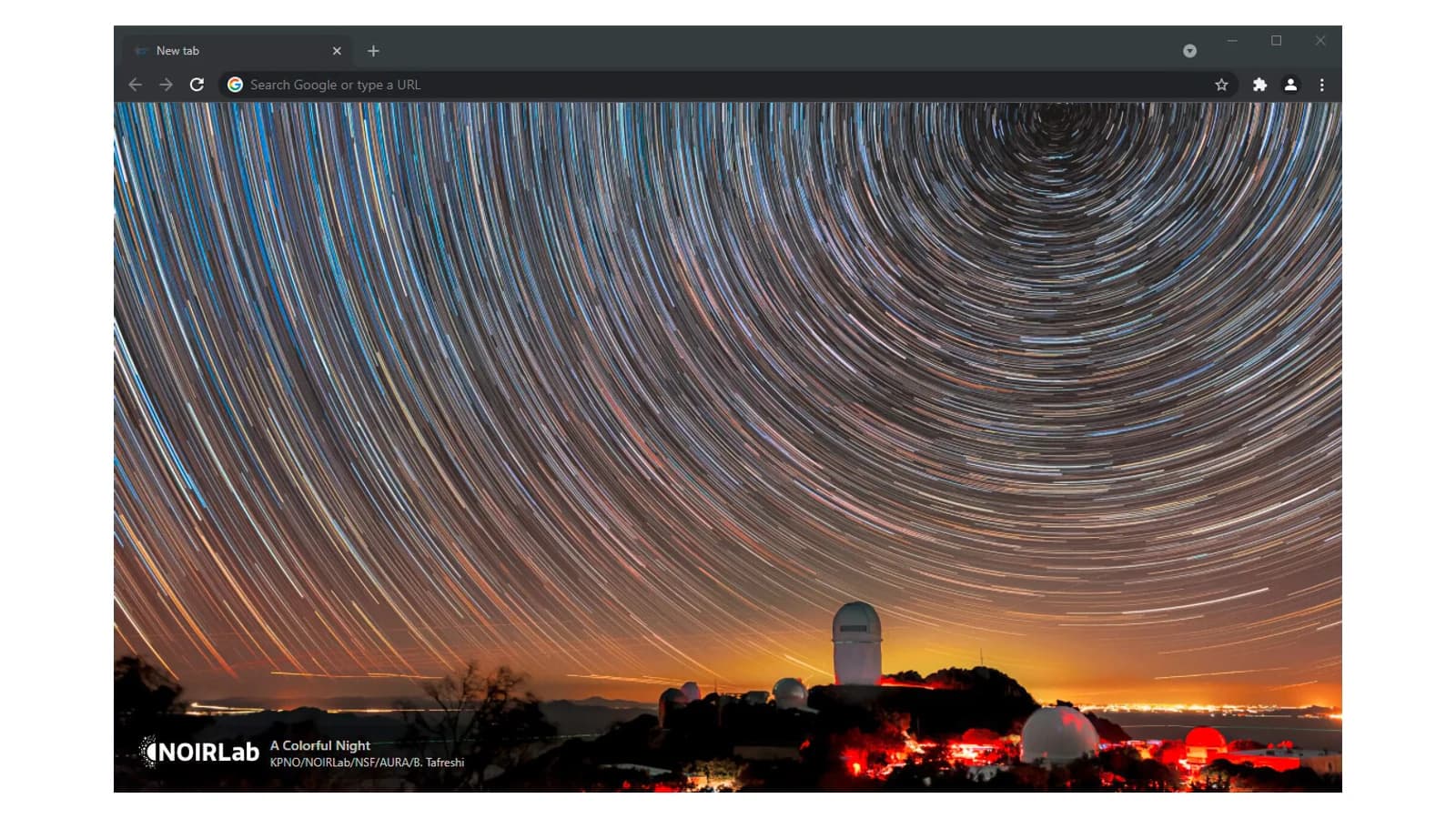Close the browser window
This screenshot has height=819, width=1456.
coord(1320,41)
